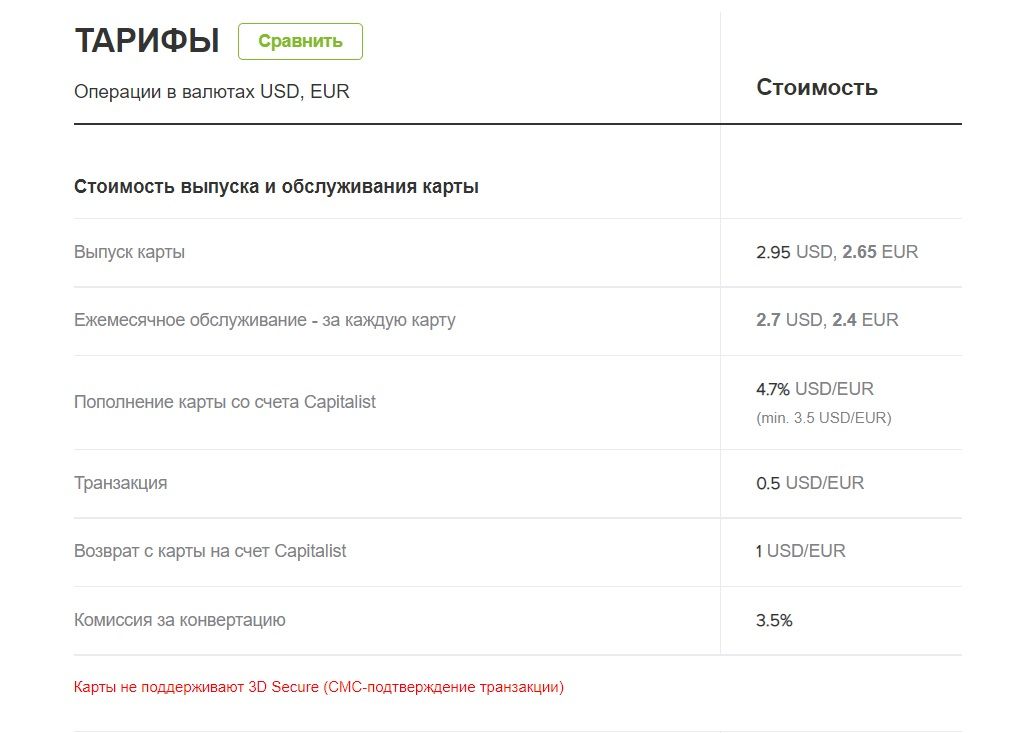The width and height of the screenshot is (1015, 733).
Task: Click the red 3D Secure warning text
Action: [x=319, y=687]
